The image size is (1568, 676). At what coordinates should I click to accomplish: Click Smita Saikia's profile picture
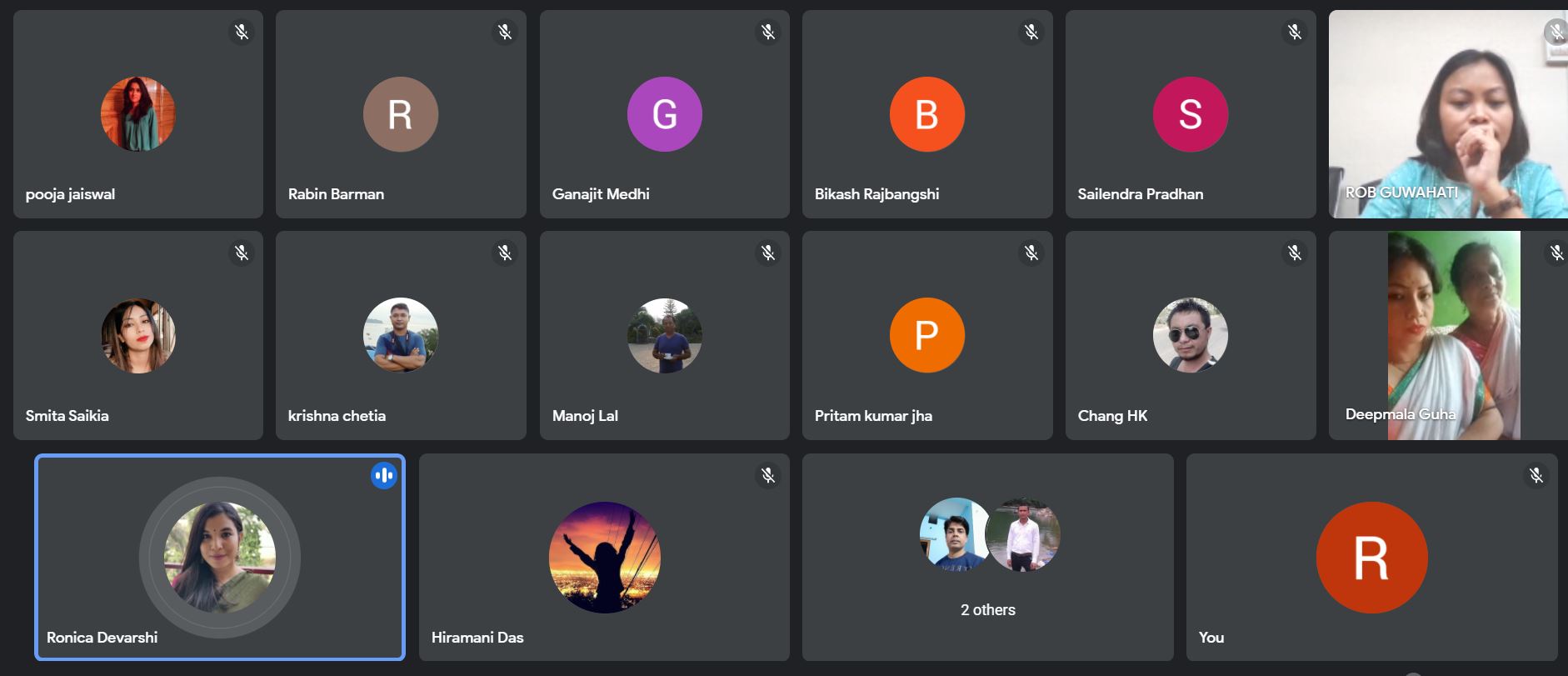coord(138,335)
